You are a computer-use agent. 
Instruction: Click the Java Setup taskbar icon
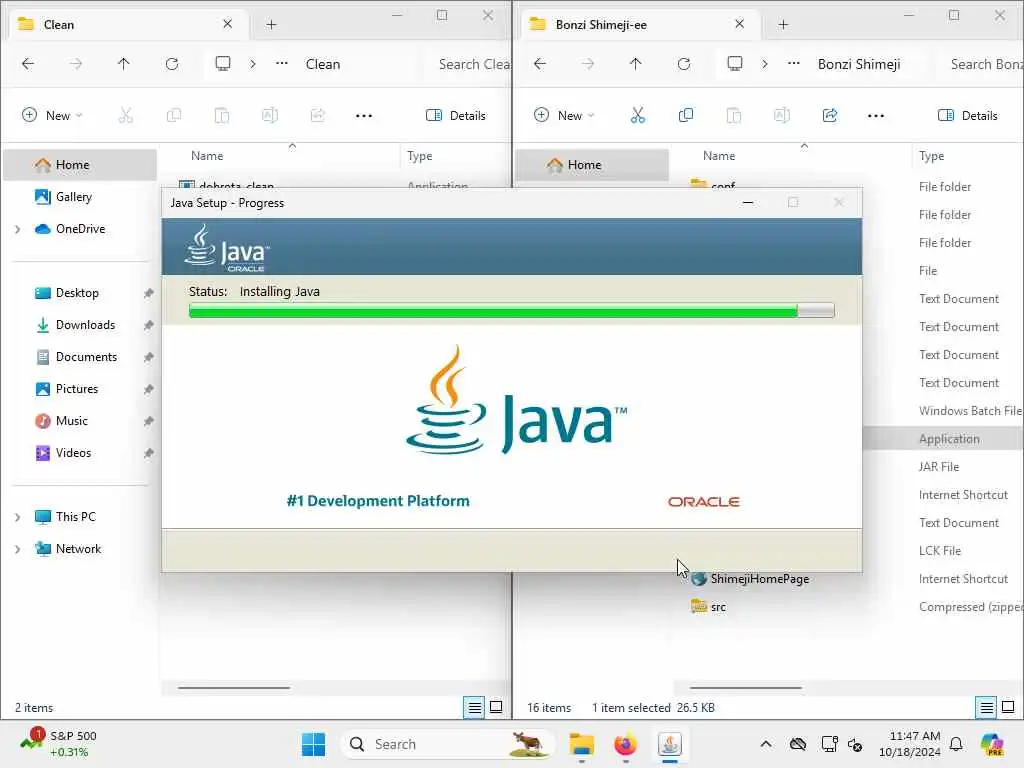point(670,744)
